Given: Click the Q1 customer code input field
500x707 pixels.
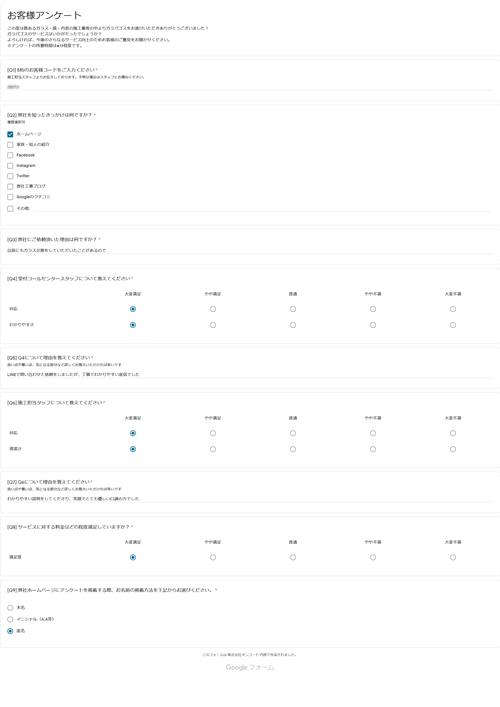Looking at the screenshot, I should click(250, 87).
